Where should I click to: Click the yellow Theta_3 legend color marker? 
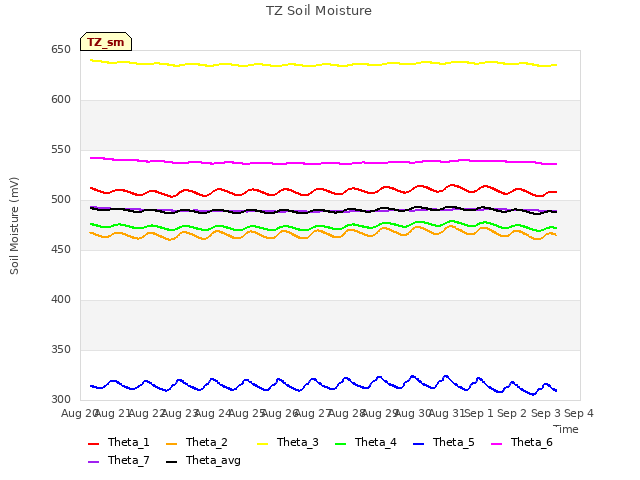pos(262,444)
